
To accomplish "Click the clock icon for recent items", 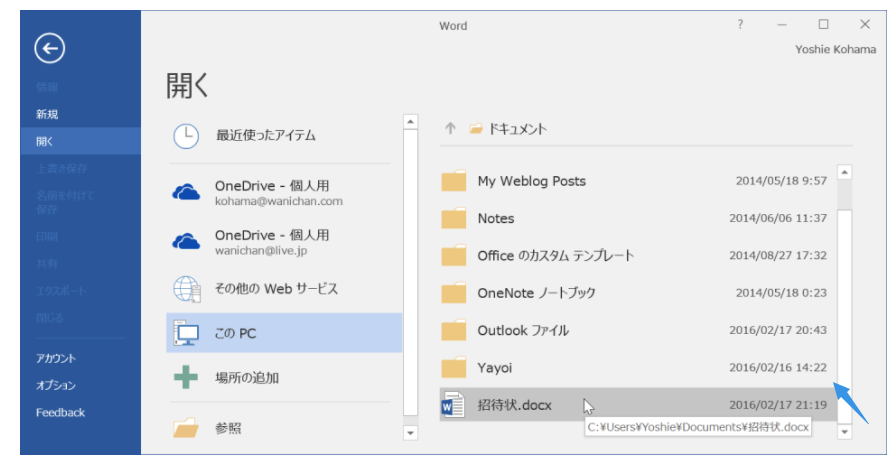I will (186, 136).
